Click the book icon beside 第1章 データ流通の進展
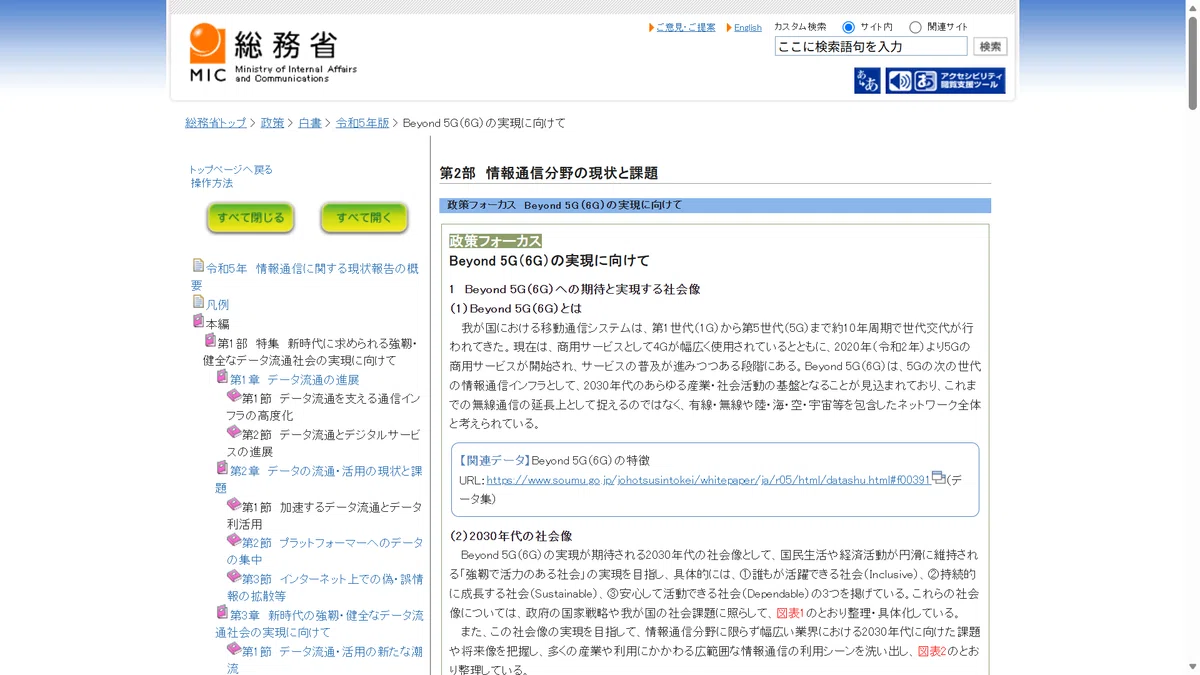 [222, 378]
